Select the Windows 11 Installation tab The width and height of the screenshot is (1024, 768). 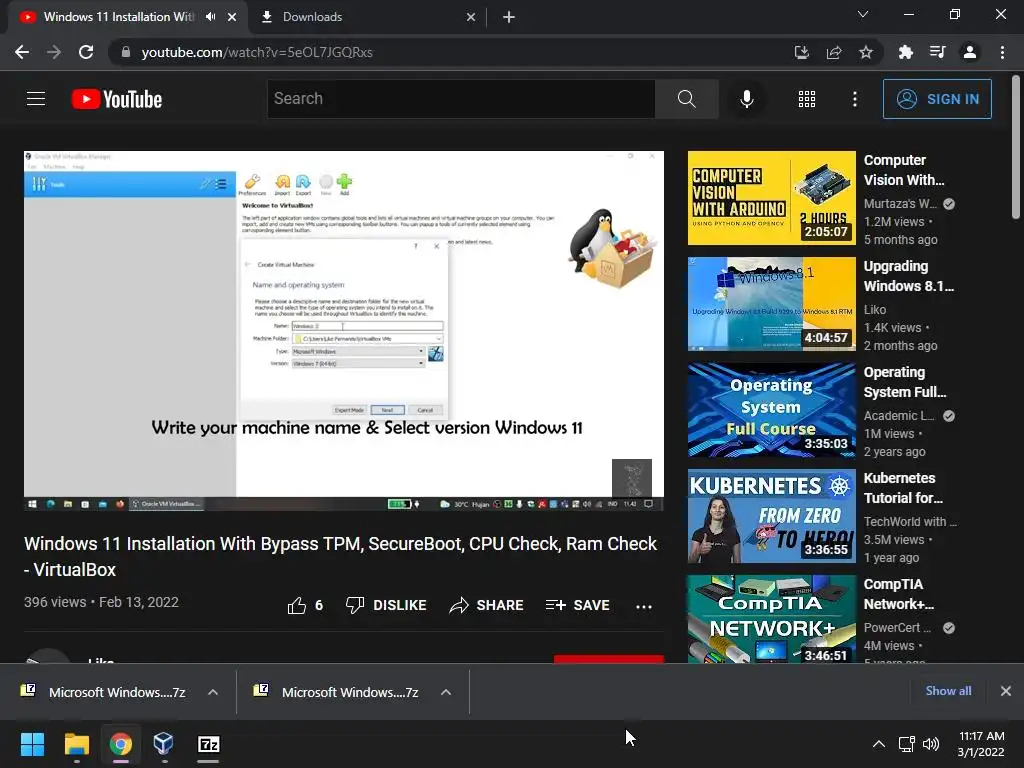pyautogui.click(x=118, y=17)
